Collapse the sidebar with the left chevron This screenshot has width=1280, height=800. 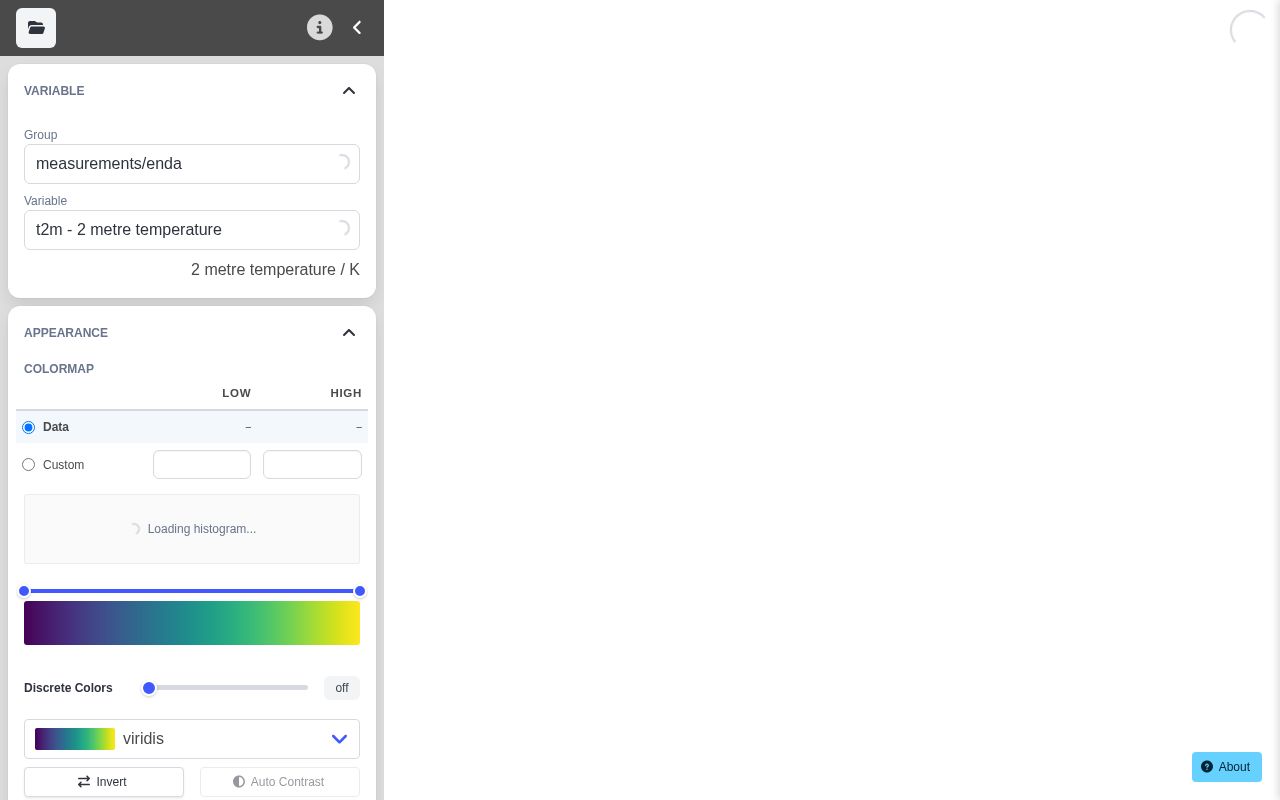[x=357, y=28]
